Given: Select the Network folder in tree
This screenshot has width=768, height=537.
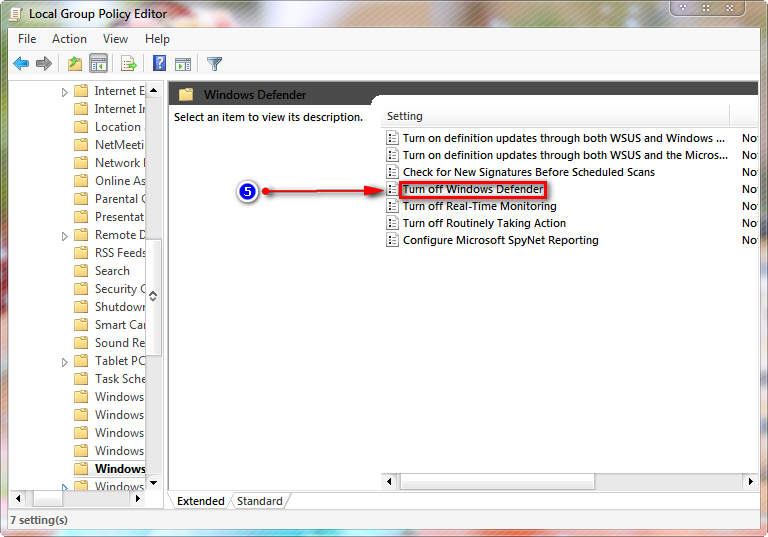Looking at the screenshot, I should [120, 163].
